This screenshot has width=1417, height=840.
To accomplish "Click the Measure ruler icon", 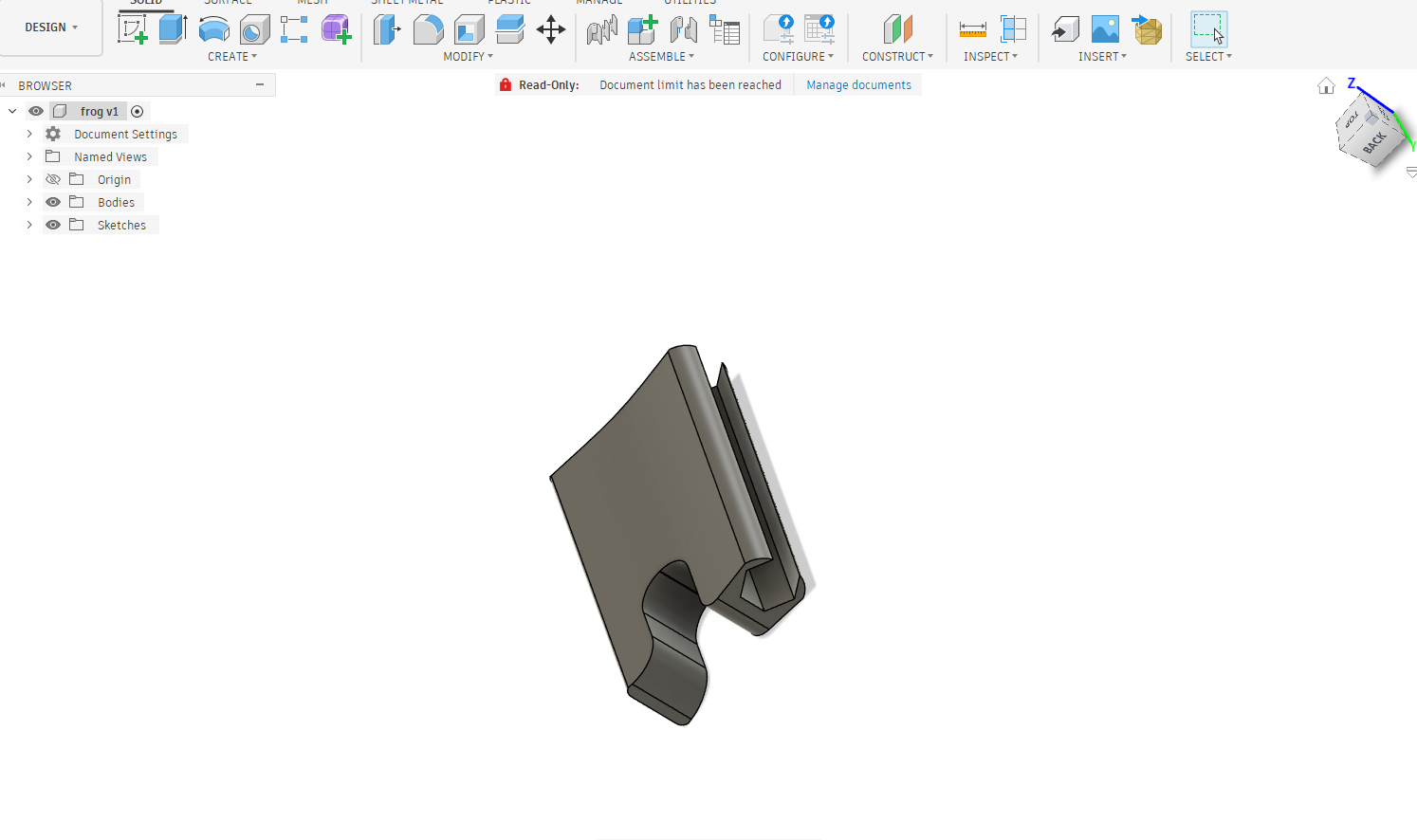I will click(x=972, y=29).
